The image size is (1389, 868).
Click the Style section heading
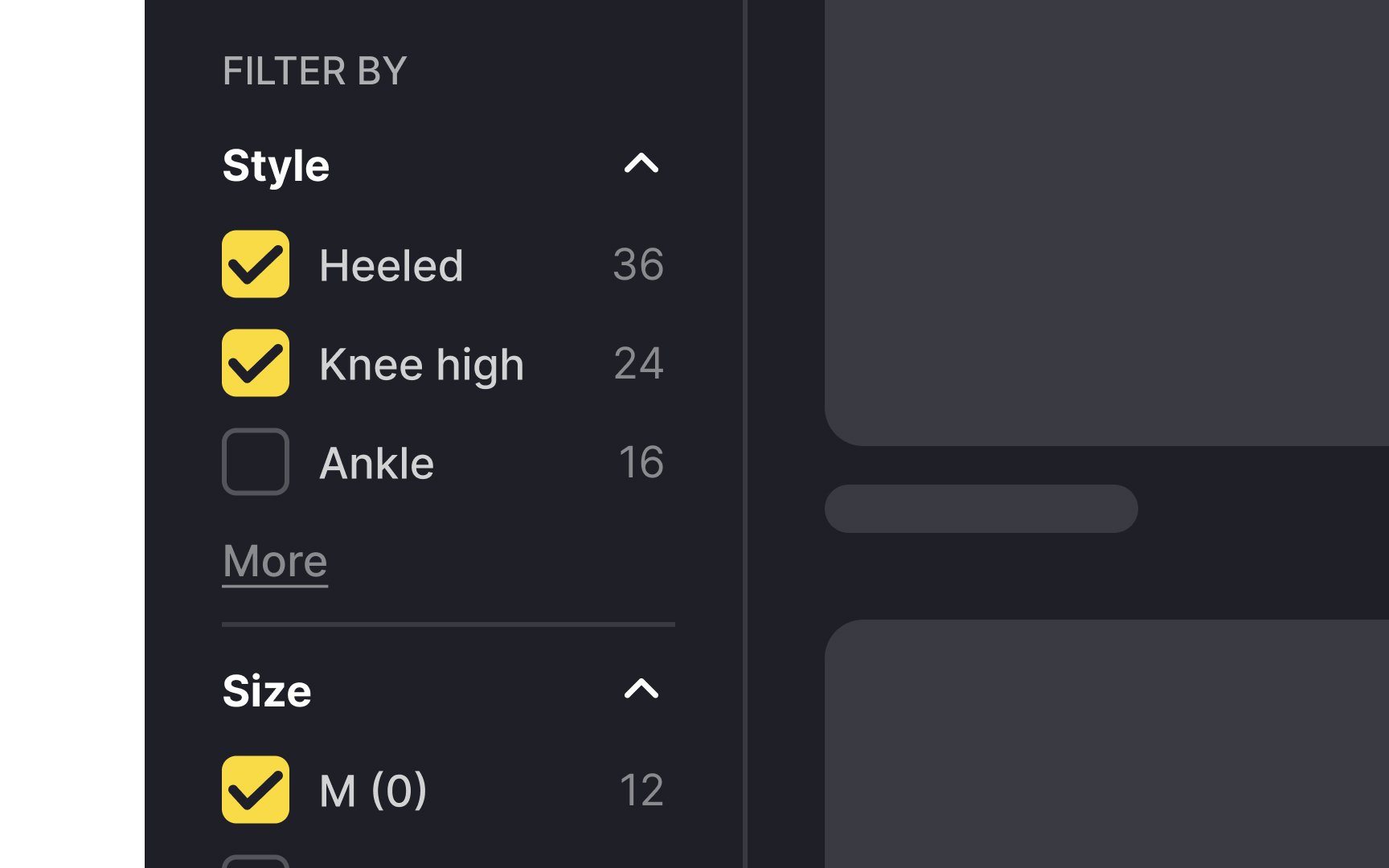coord(276,166)
